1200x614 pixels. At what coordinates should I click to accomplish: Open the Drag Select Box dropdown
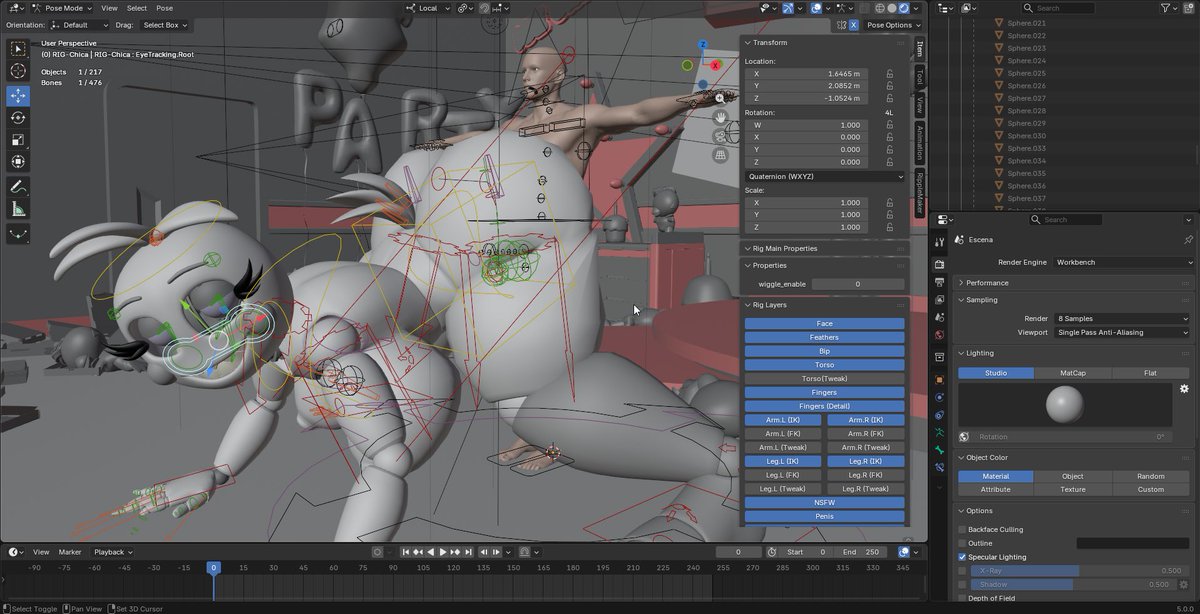point(164,25)
